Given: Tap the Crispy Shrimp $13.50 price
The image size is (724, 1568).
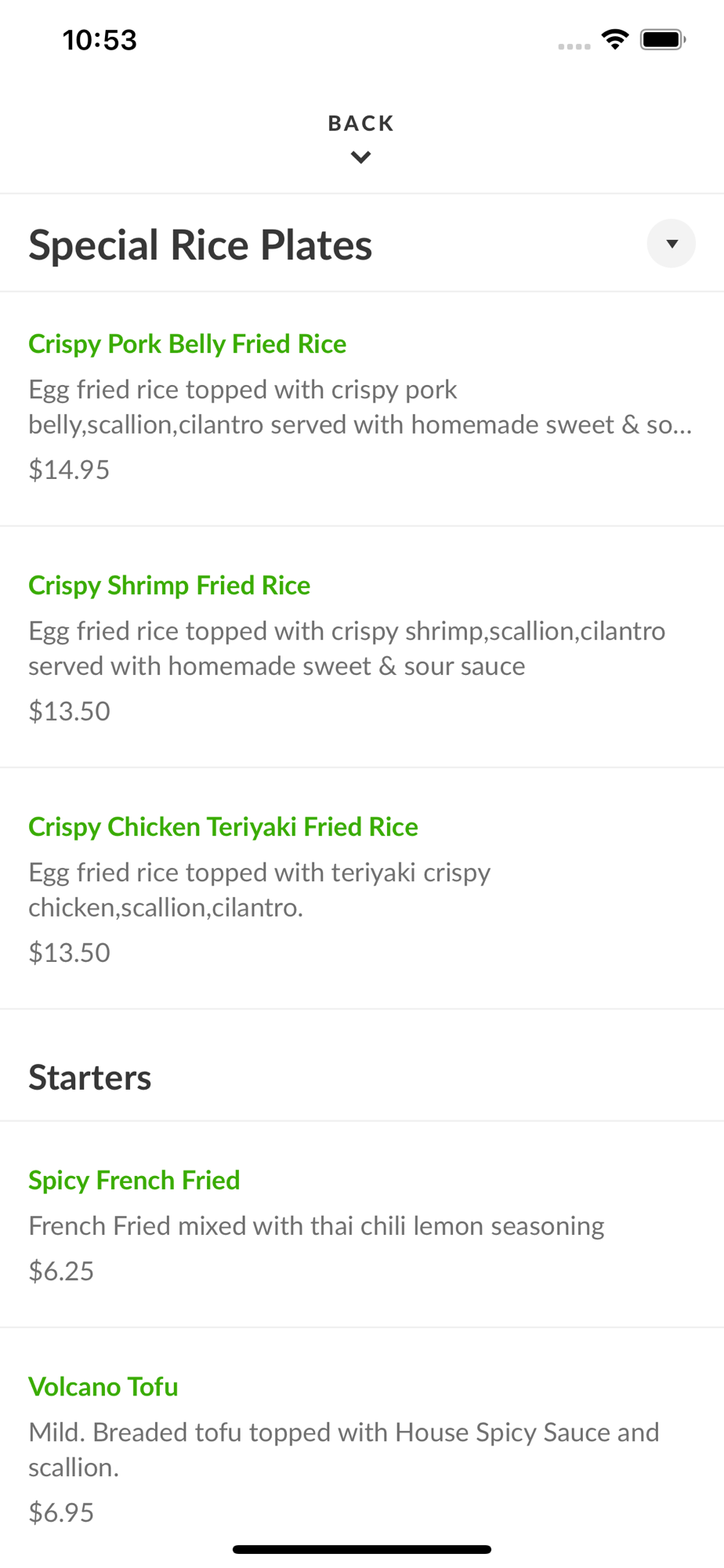Looking at the screenshot, I should [69, 711].
